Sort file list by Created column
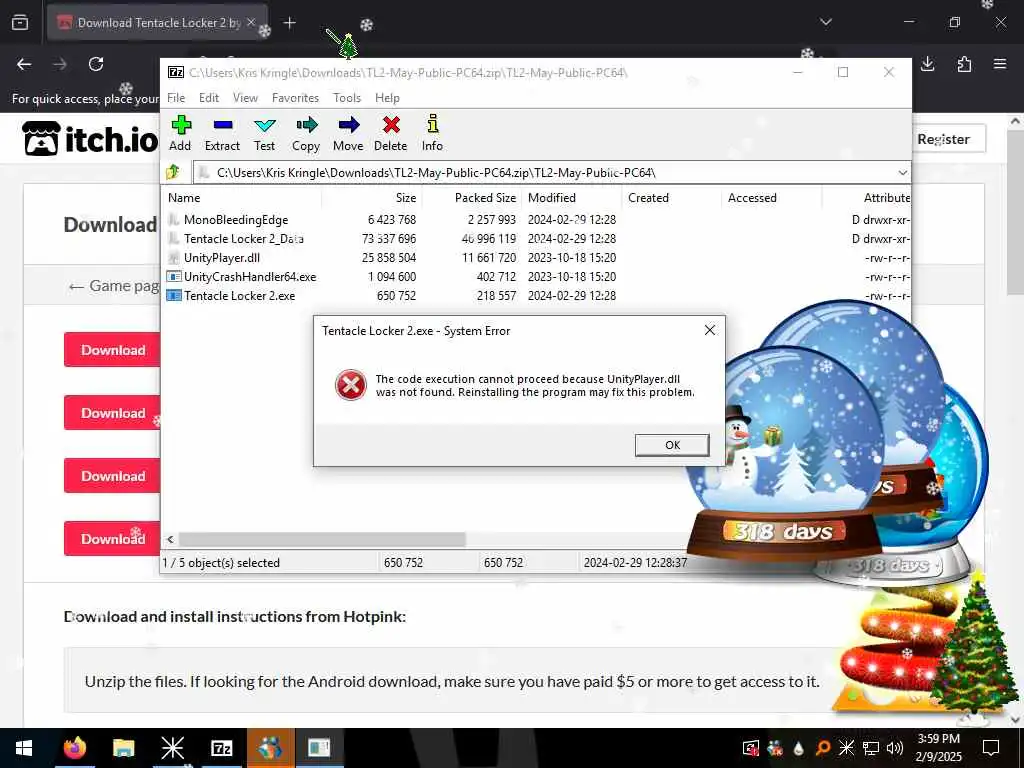 (x=671, y=198)
